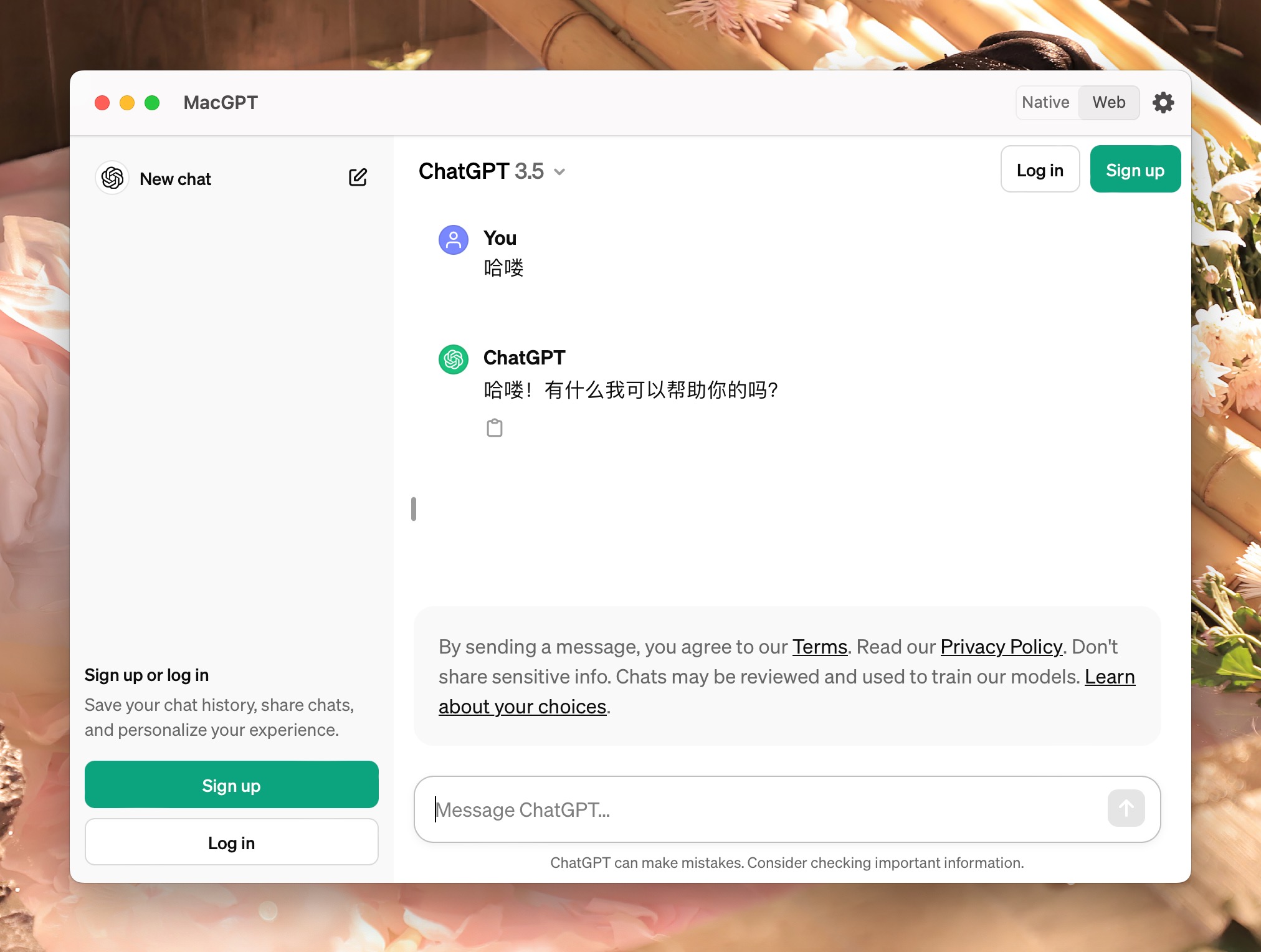
Task: Click the user avatar beside You
Action: [454, 240]
